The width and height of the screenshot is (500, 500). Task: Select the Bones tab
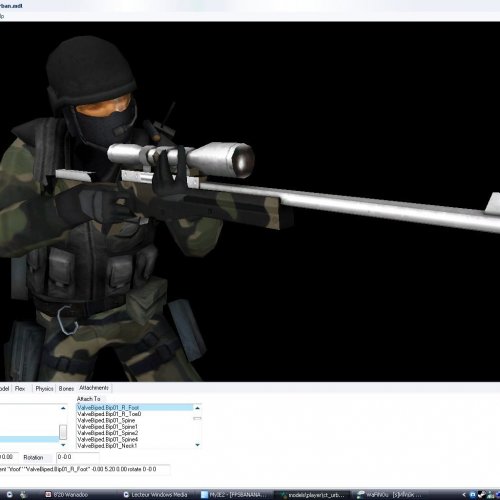tap(66, 389)
